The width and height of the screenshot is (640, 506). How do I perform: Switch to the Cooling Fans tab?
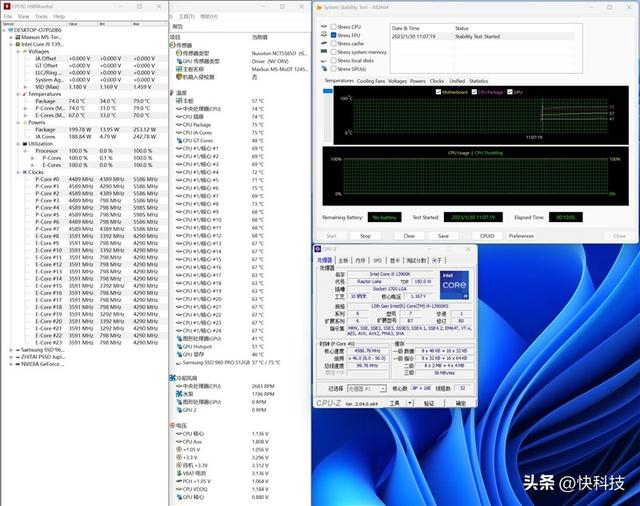[371, 81]
